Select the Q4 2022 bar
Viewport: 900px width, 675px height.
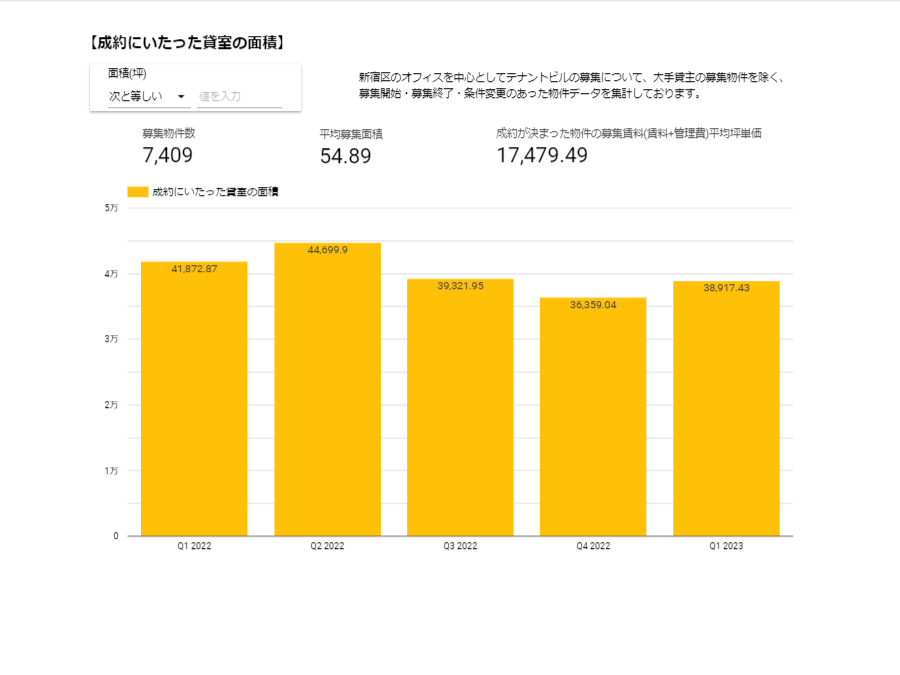[x=593, y=417]
